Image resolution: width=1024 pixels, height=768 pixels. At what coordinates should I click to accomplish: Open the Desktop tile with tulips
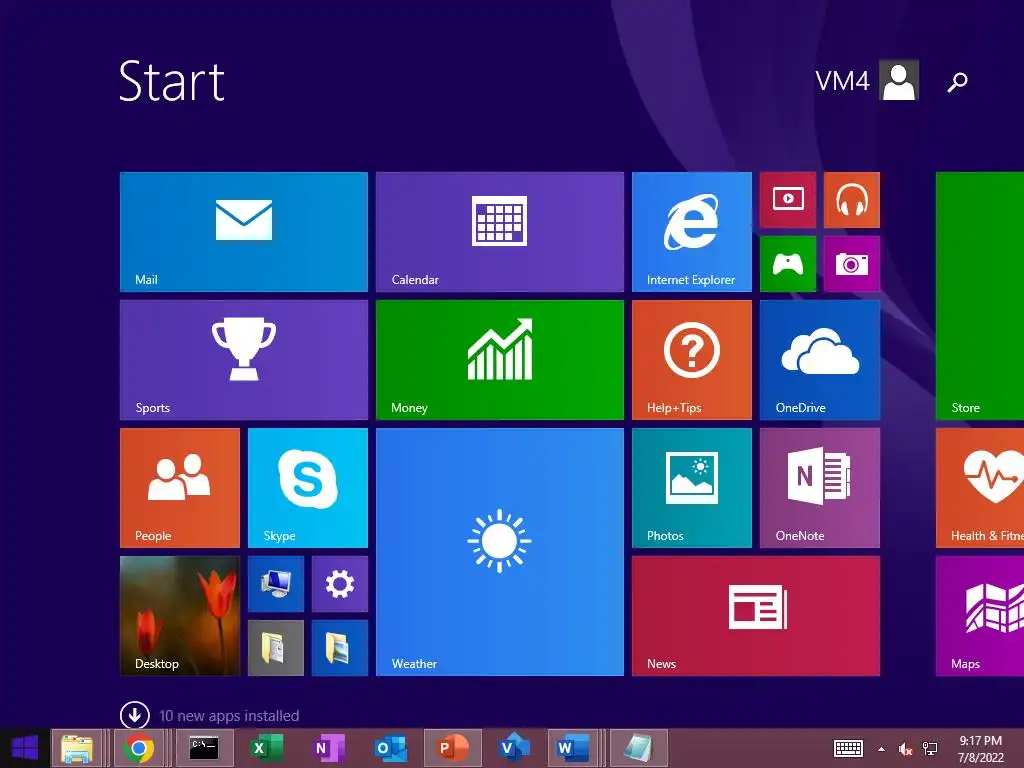(x=180, y=616)
